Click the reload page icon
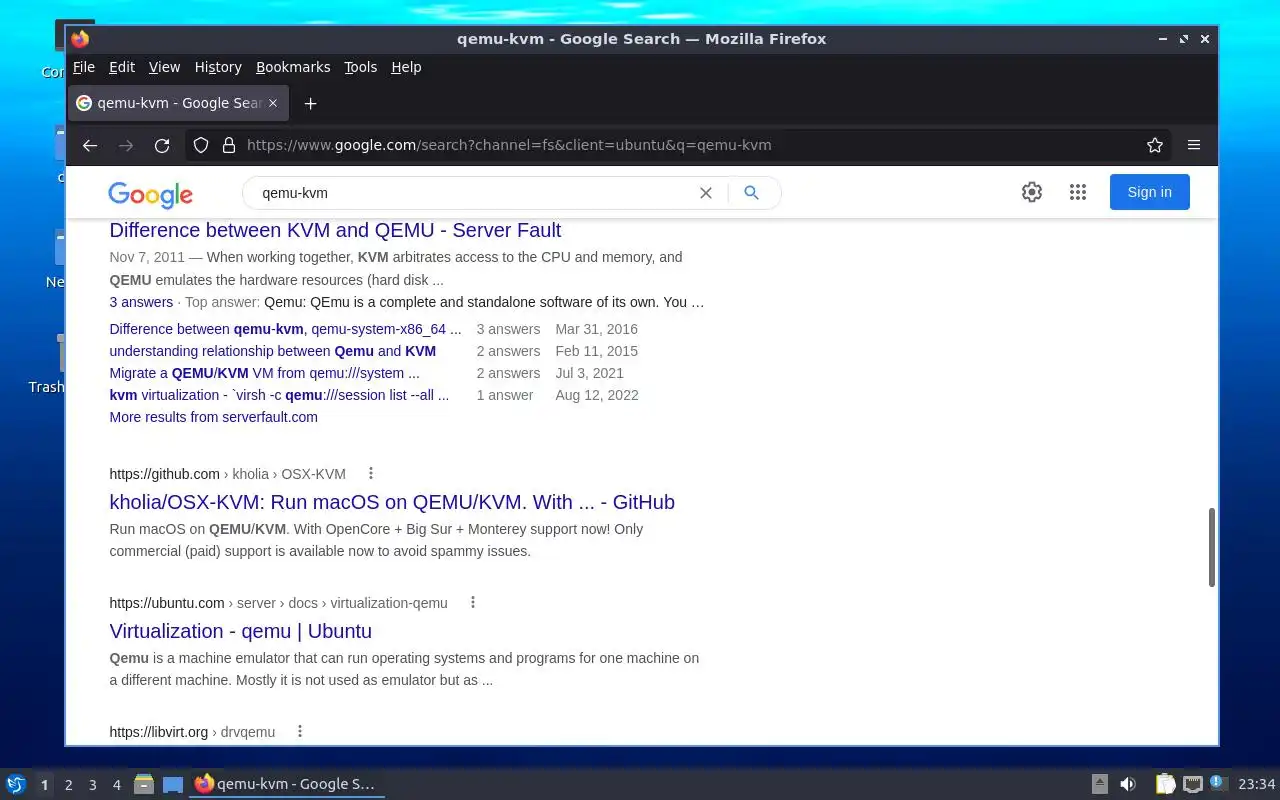 pyautogui.click(x=162, y=145)
